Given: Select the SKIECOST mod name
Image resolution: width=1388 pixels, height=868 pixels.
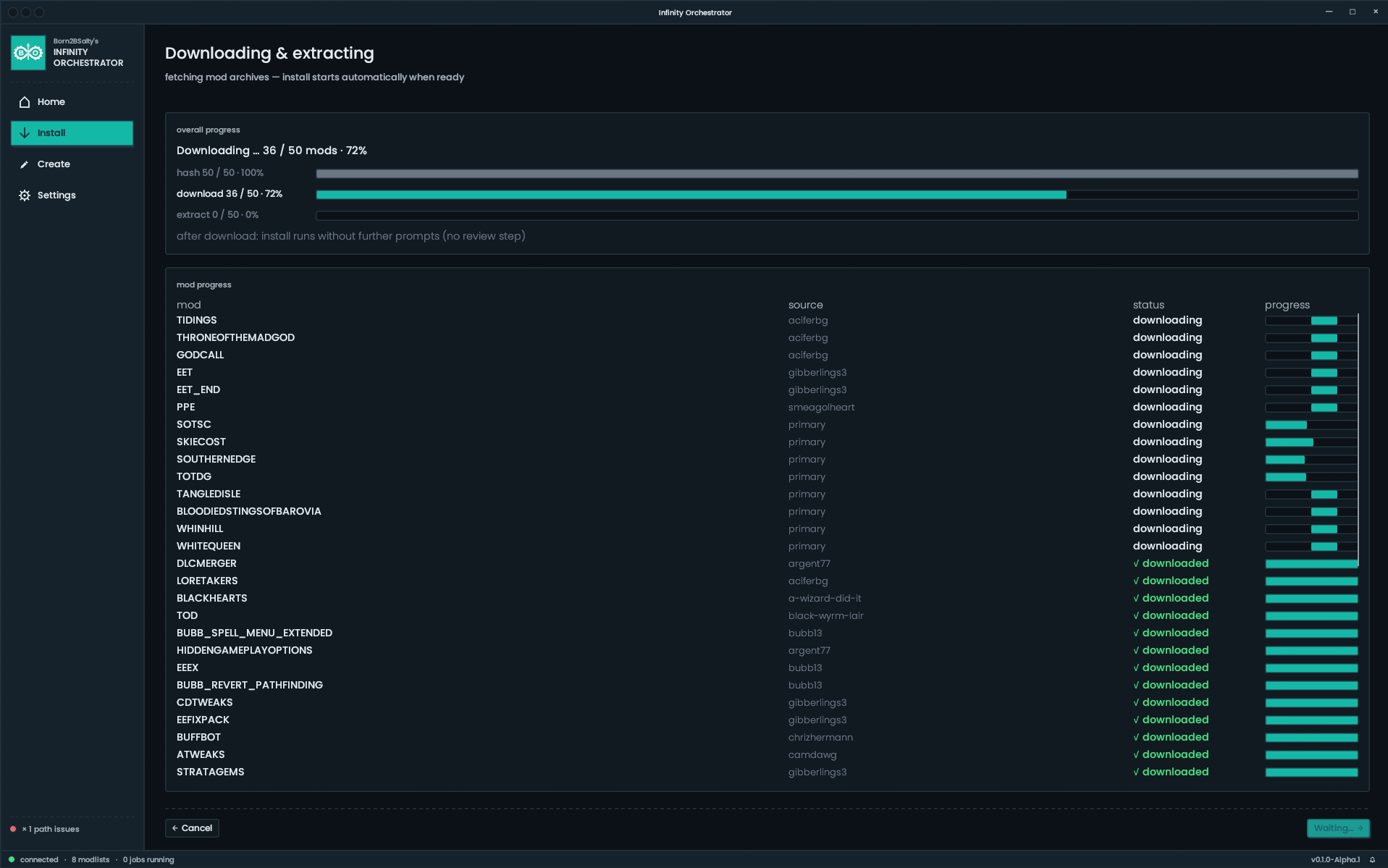Looking at the screenshot, I should (201, 442).
